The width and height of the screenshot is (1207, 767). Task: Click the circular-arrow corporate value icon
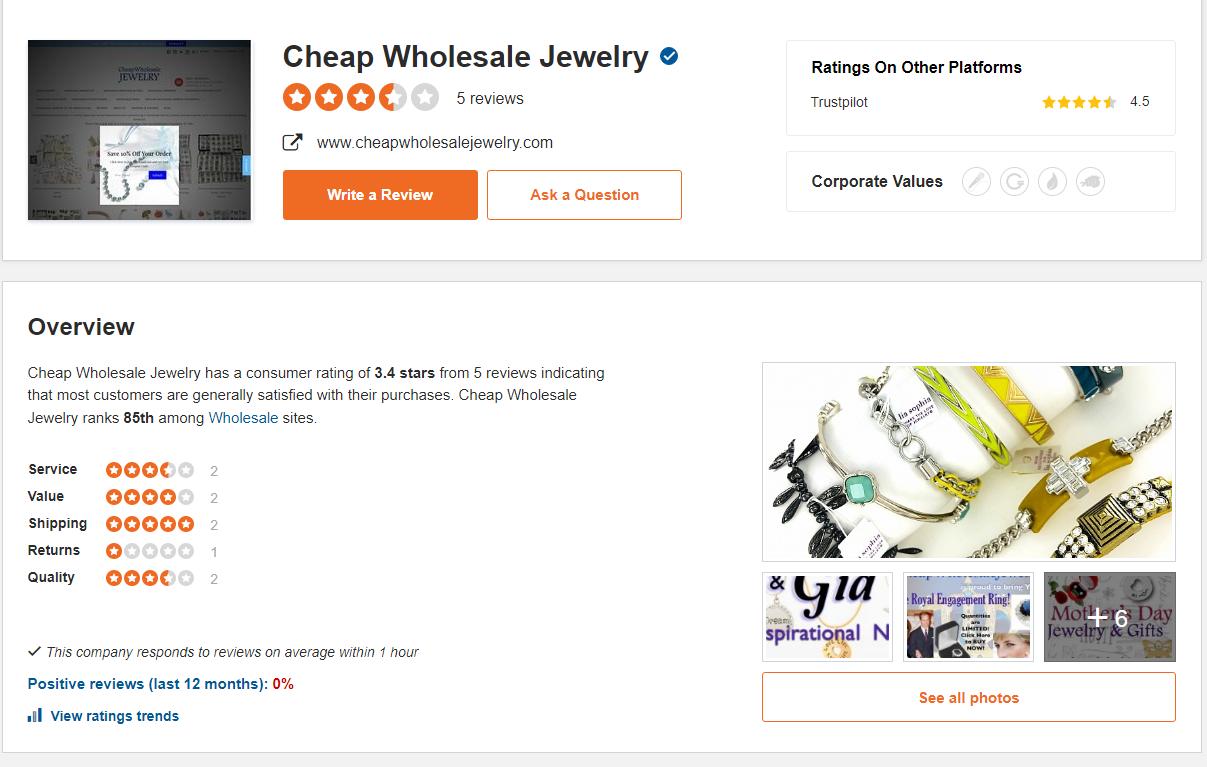point(1014,182)
